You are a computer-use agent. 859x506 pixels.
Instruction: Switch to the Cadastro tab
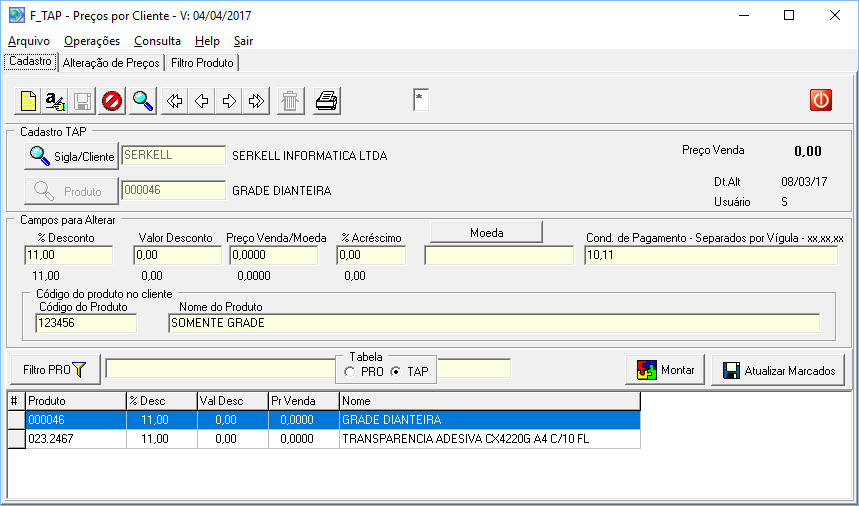(x=31, y=61)
